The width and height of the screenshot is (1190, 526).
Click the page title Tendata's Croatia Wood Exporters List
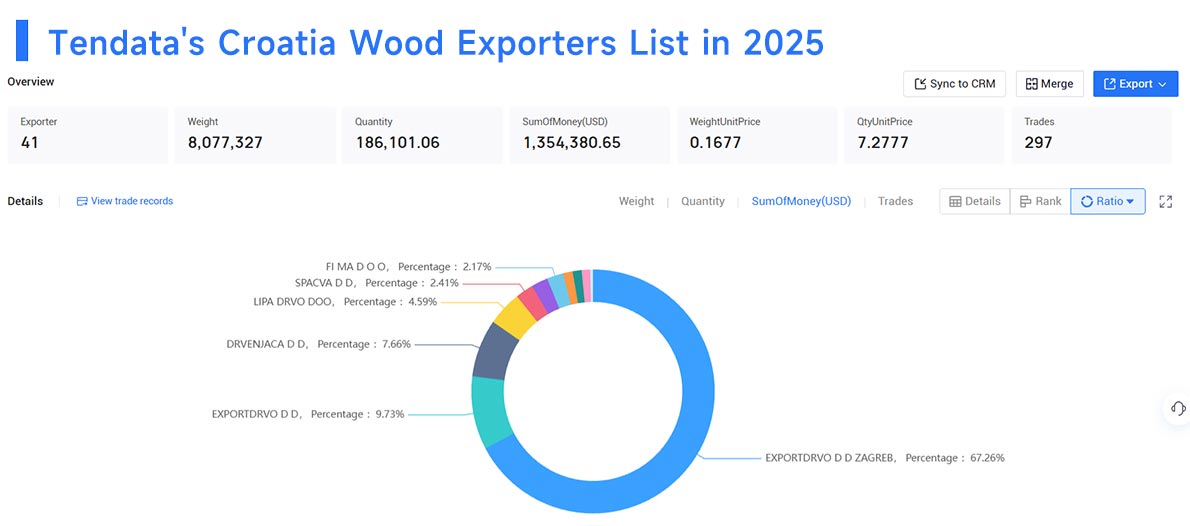pyautogui.click(x=436, y=43)
